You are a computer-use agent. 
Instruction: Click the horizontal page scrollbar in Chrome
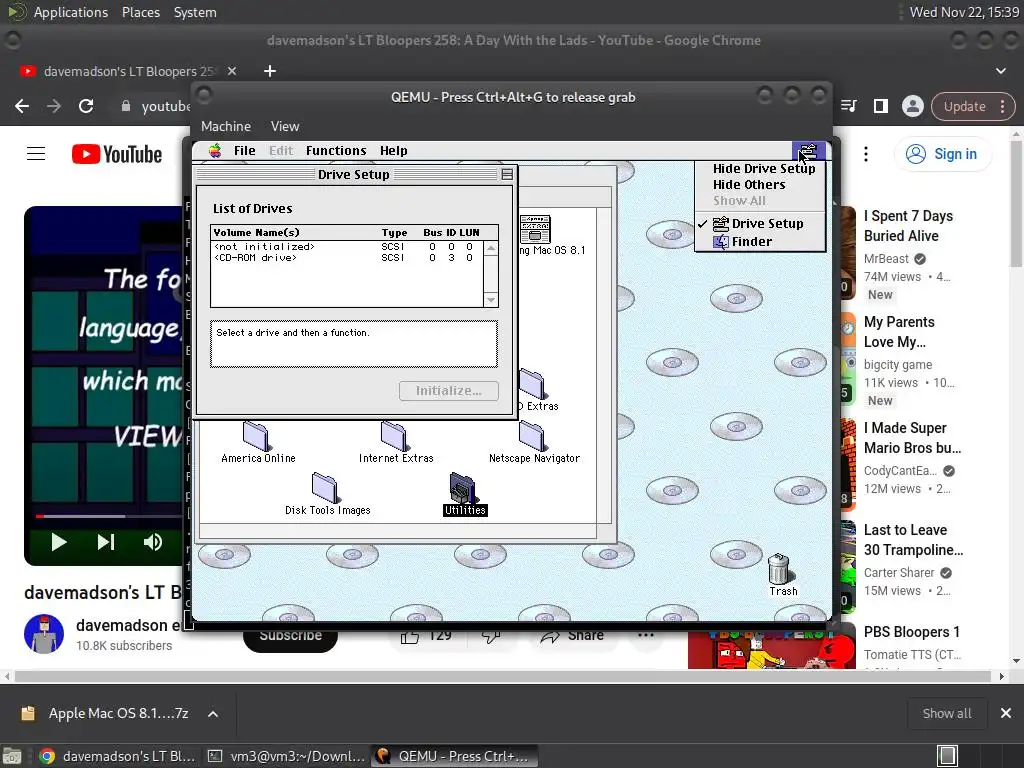pyautogui.click(x=503, y=677)
